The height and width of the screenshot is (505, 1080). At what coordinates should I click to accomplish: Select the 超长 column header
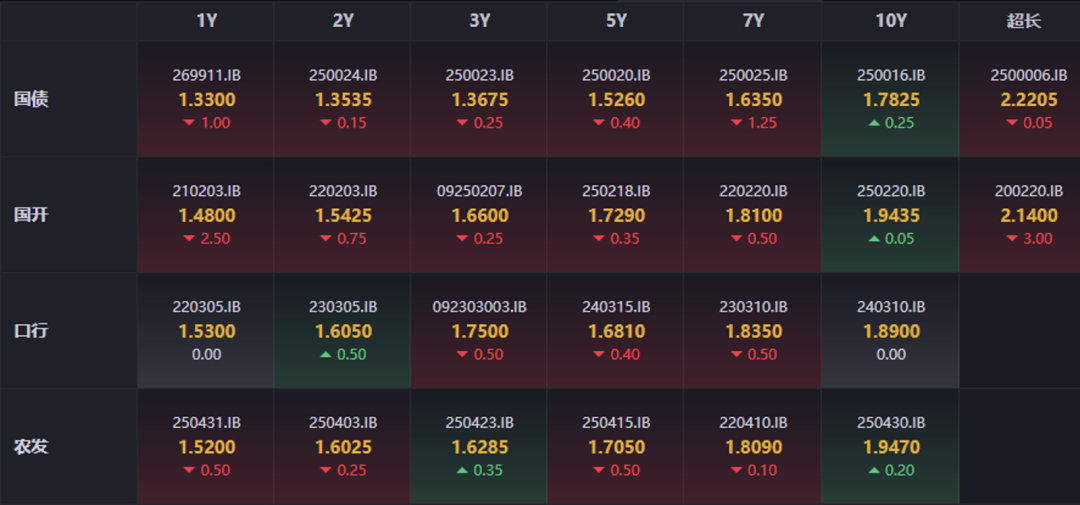pyautogui.click(x=1024, y=21)
